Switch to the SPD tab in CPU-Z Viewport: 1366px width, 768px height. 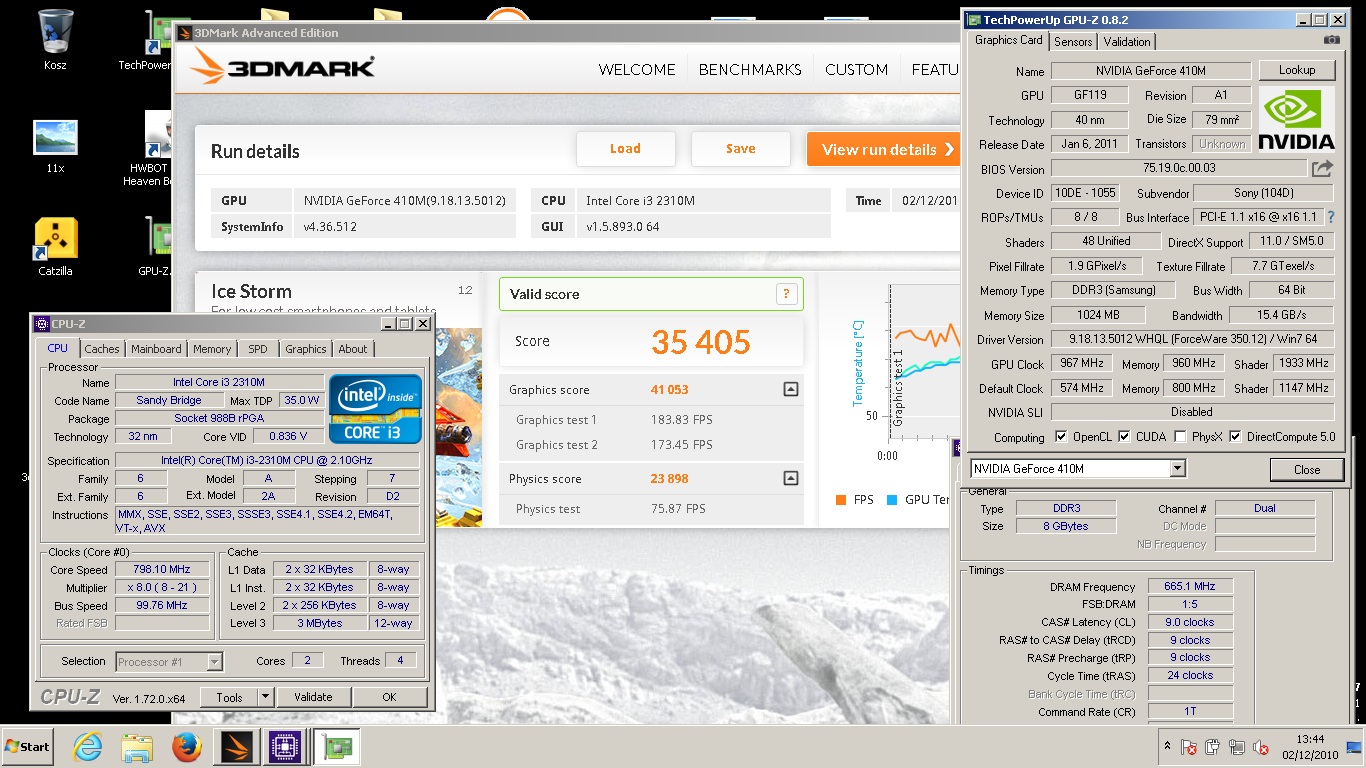258,349
